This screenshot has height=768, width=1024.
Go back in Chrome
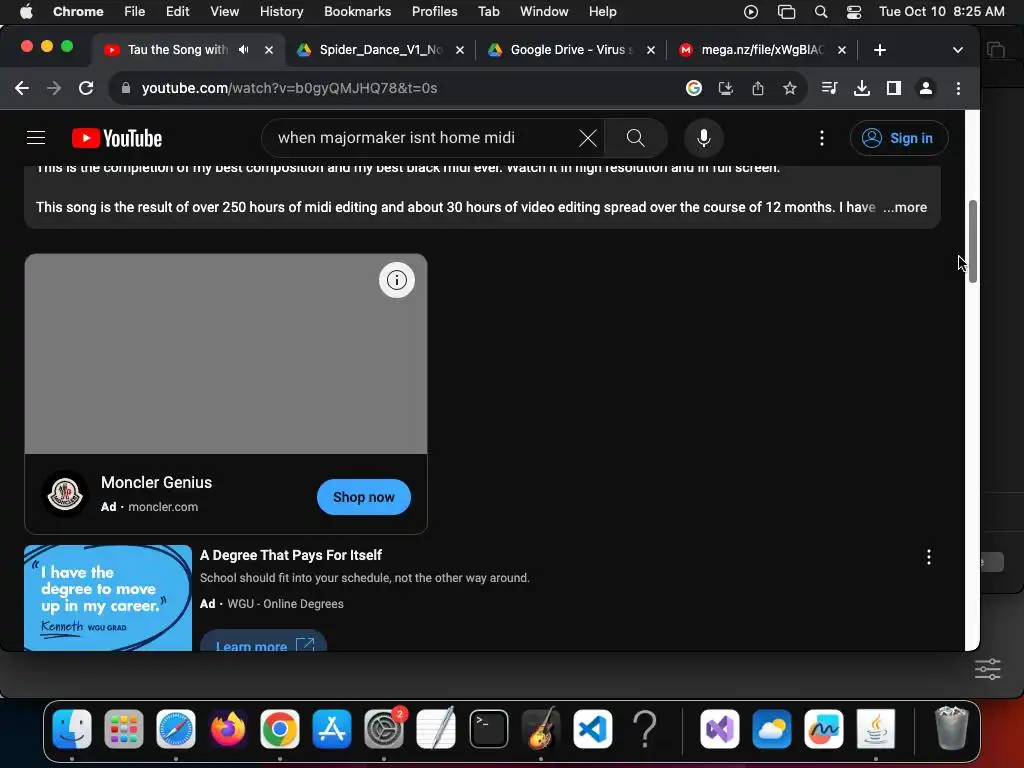22,88
